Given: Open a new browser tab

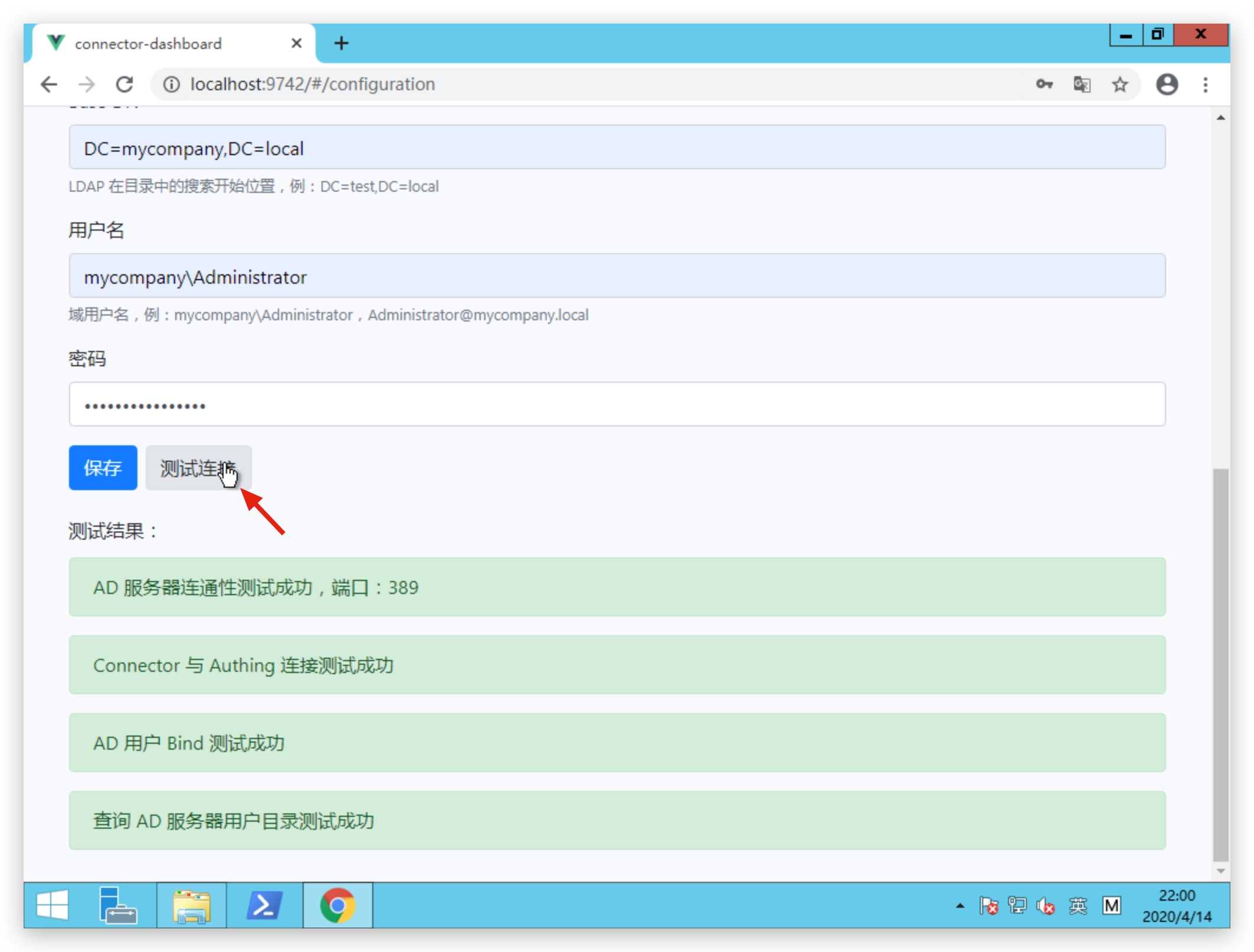Looking at the screenshot, I should pos(341,43).
